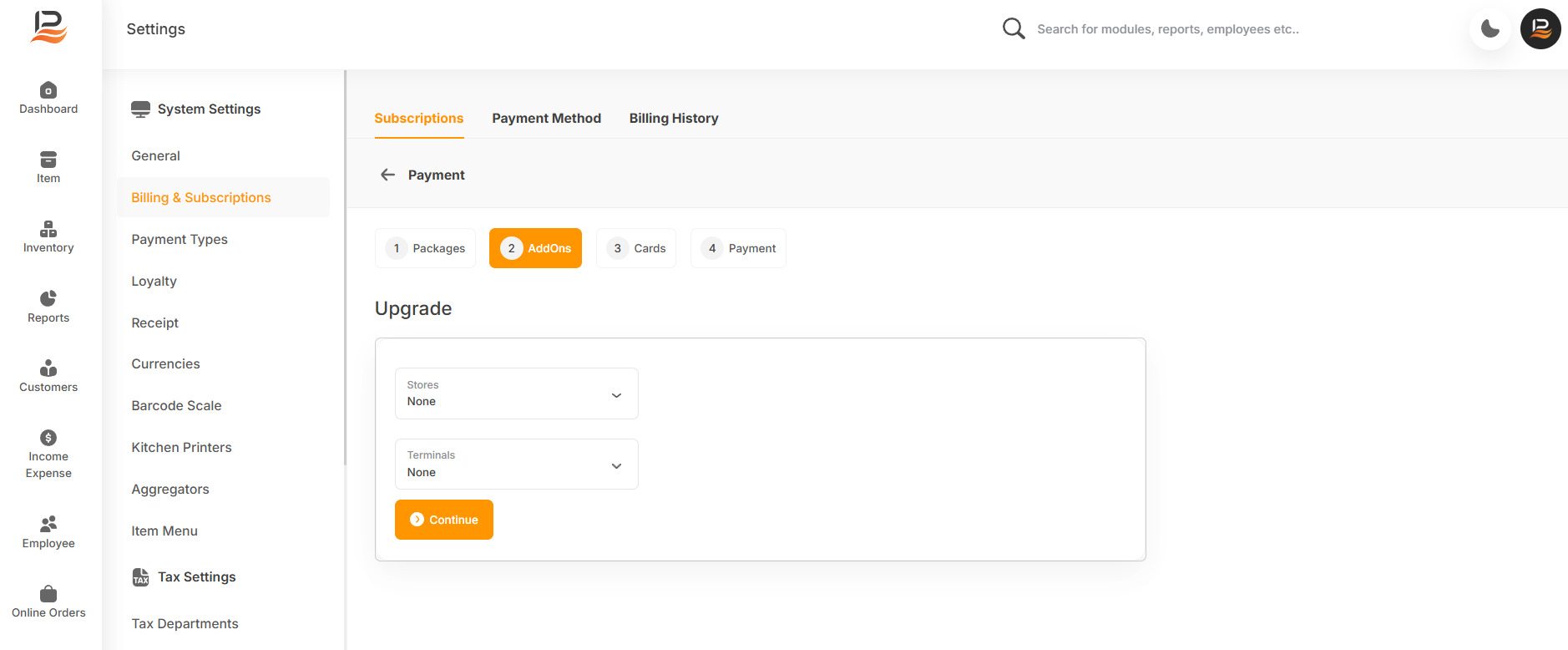This screenshot has width=1568, height=650.
Task: Click the Settings page title
Action: coord(156,29)
